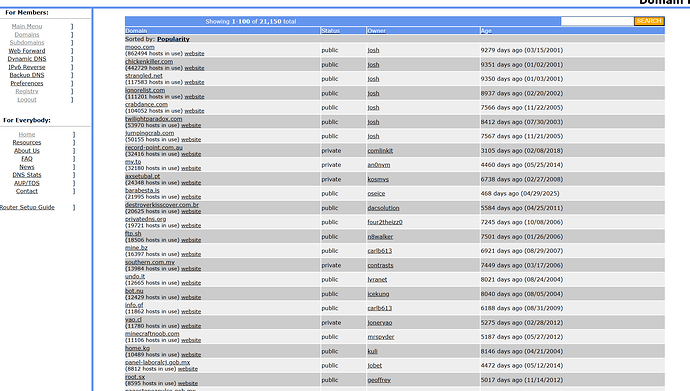
Task: Open the Resources page
Action: (x=27, y=142)
